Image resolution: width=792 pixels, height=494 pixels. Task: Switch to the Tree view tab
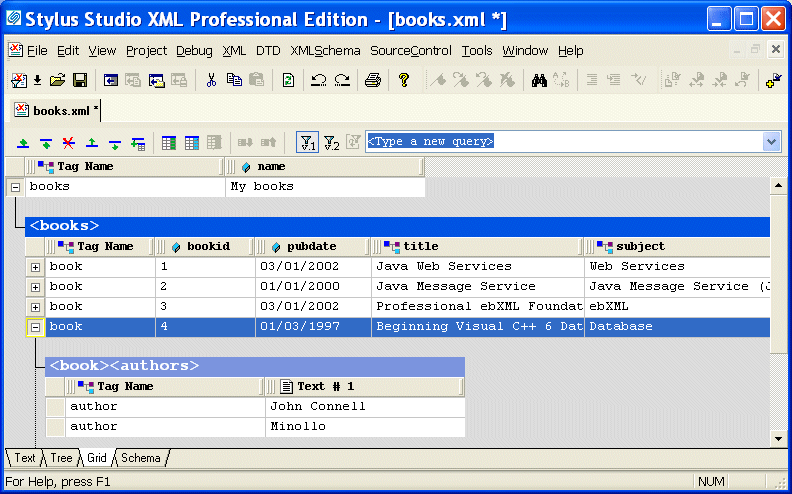click(x=61, y=458)
